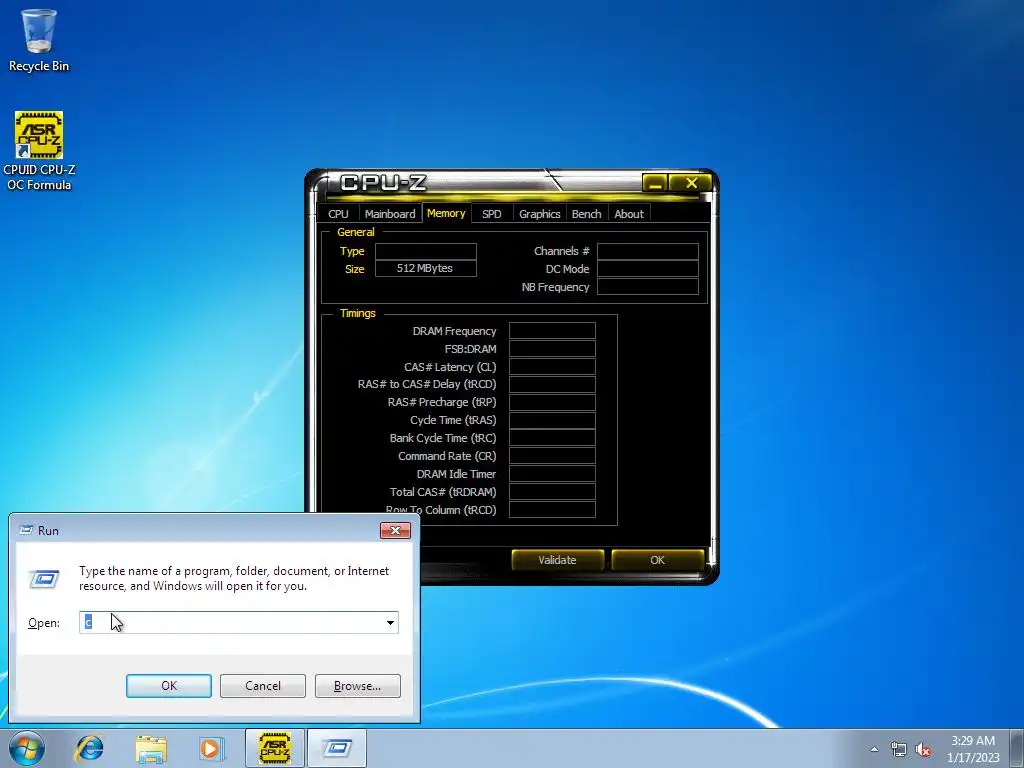1024x768 pixels.
Task: Click the General group heading
Action: click(x=355, y=232)
